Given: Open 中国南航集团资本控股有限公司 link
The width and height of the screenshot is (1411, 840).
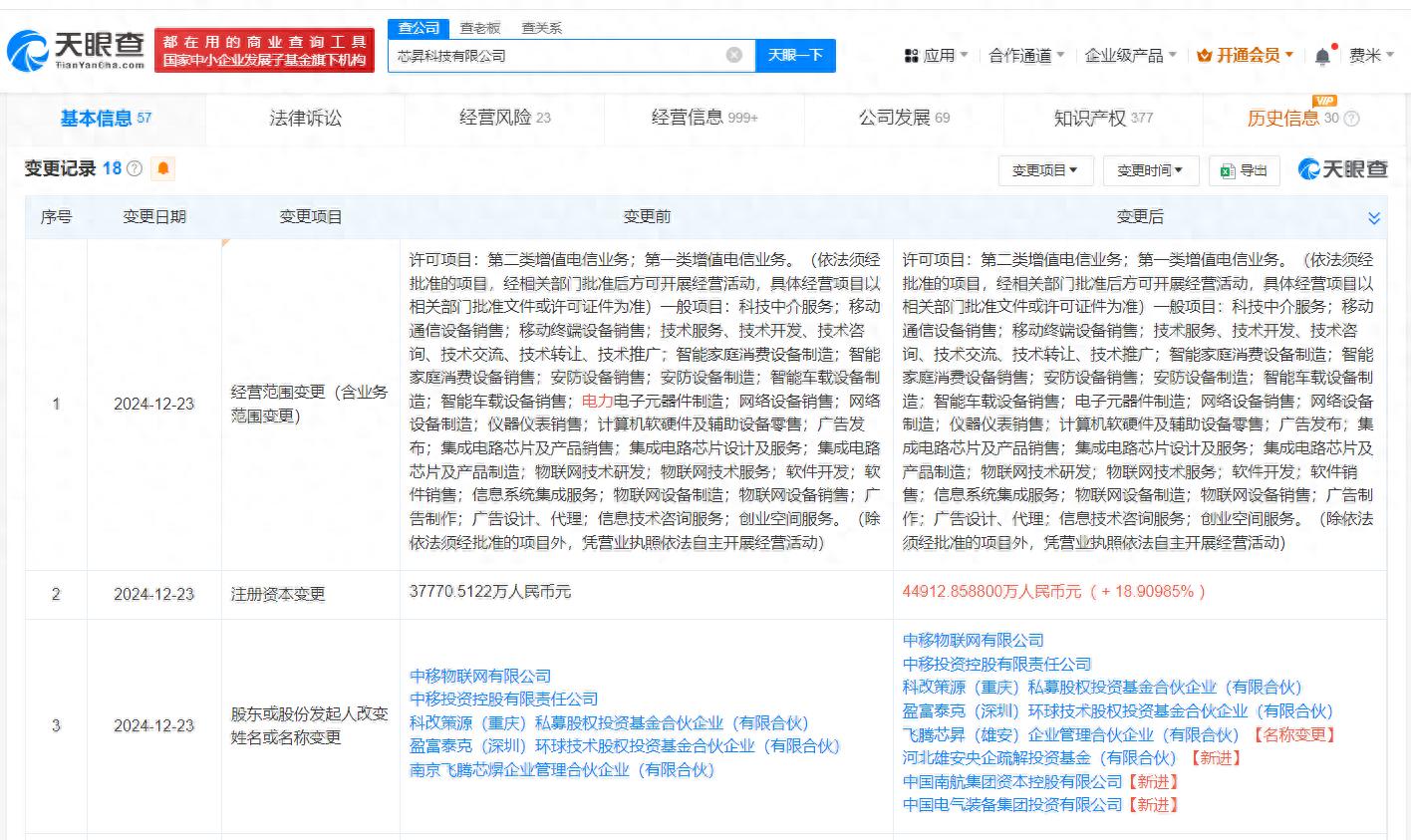Looking at the screenshot, I should pyautogui.click(x=1012, y=781).
